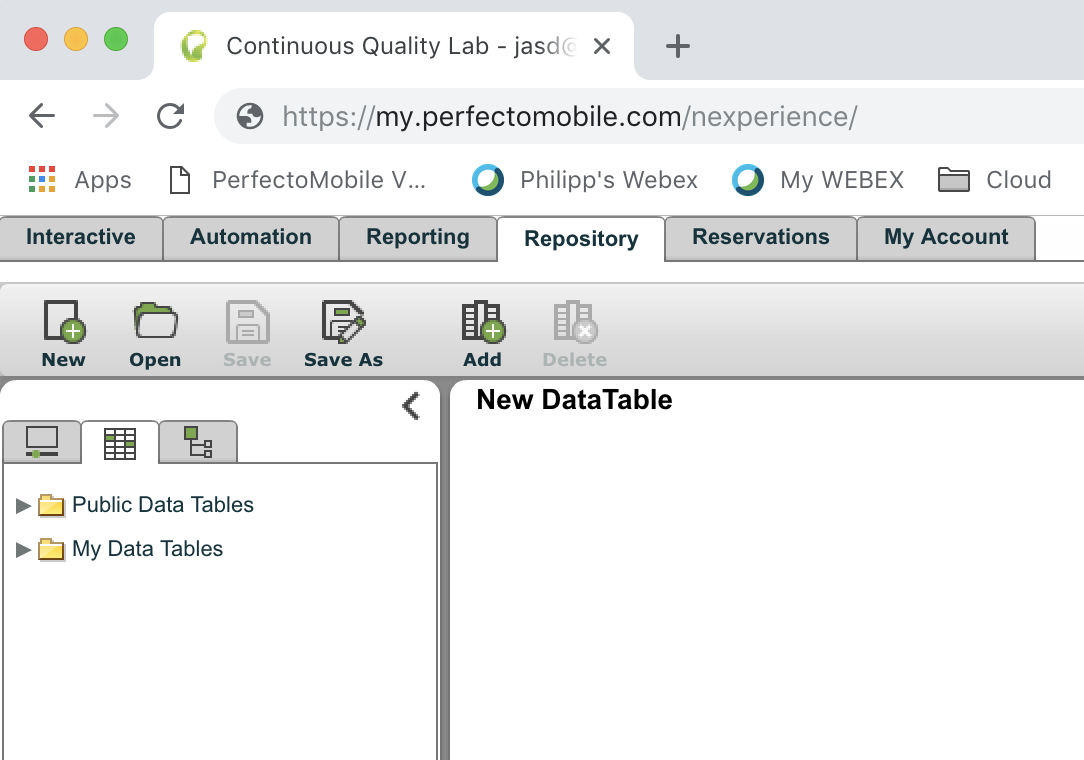This screenshot has width=1084, height=760.
Task: Open the object tree tab icon
Action: (x=198, y=442)
